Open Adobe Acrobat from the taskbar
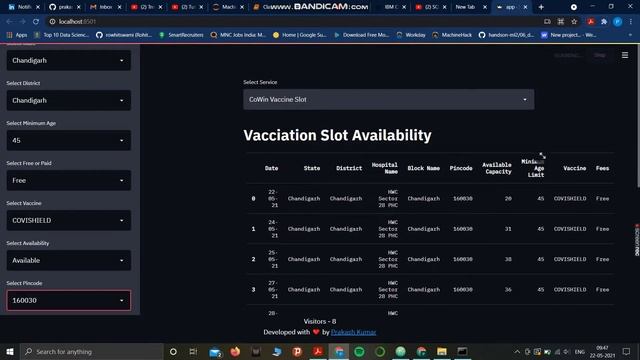The width and height of the screenshot is (640, 360). pos(318,351)
